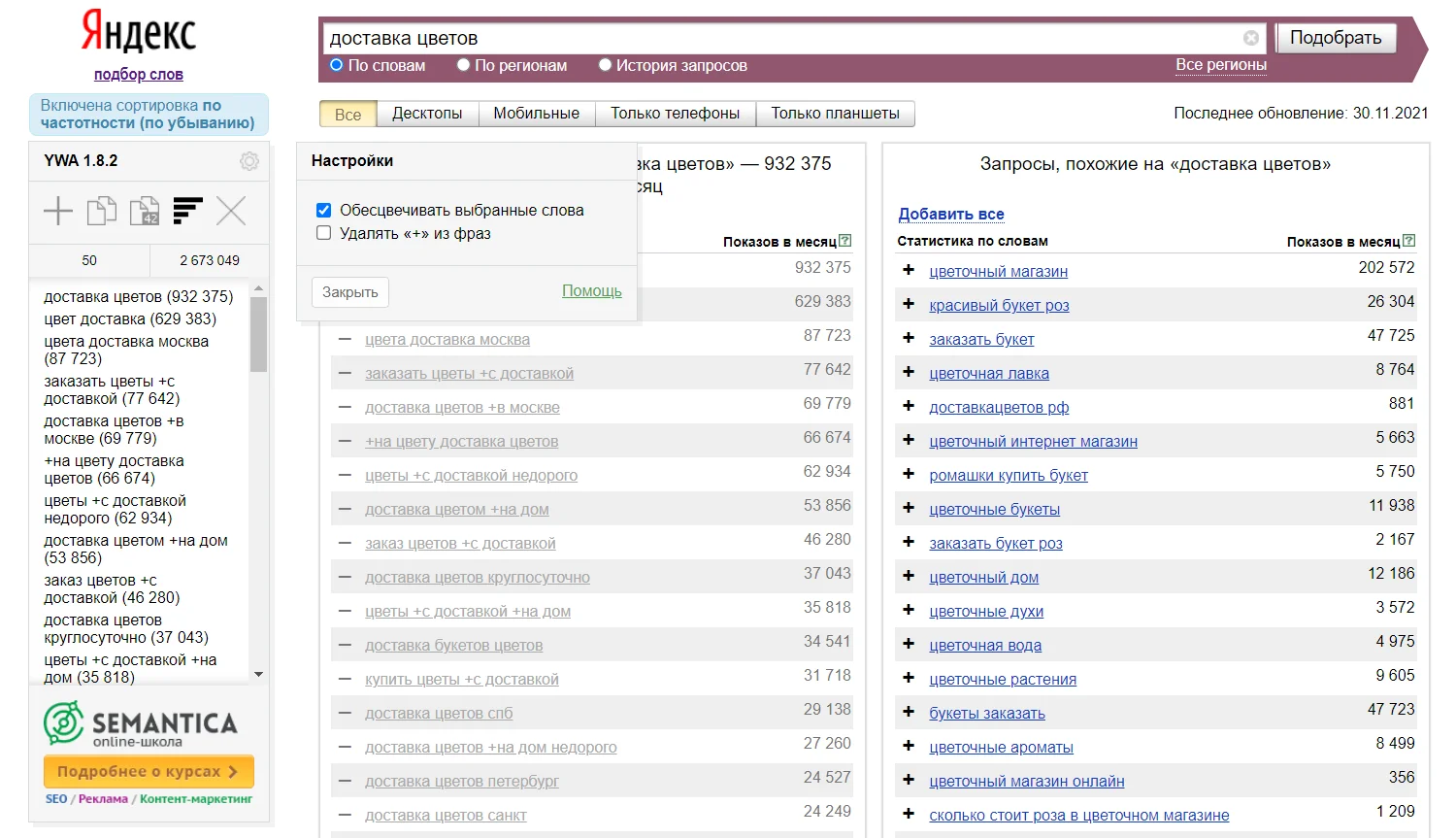The width and height of the screenshot is (1456, 838).
Task: Clear search field using the round X icon
Action: click(1251, 38)
